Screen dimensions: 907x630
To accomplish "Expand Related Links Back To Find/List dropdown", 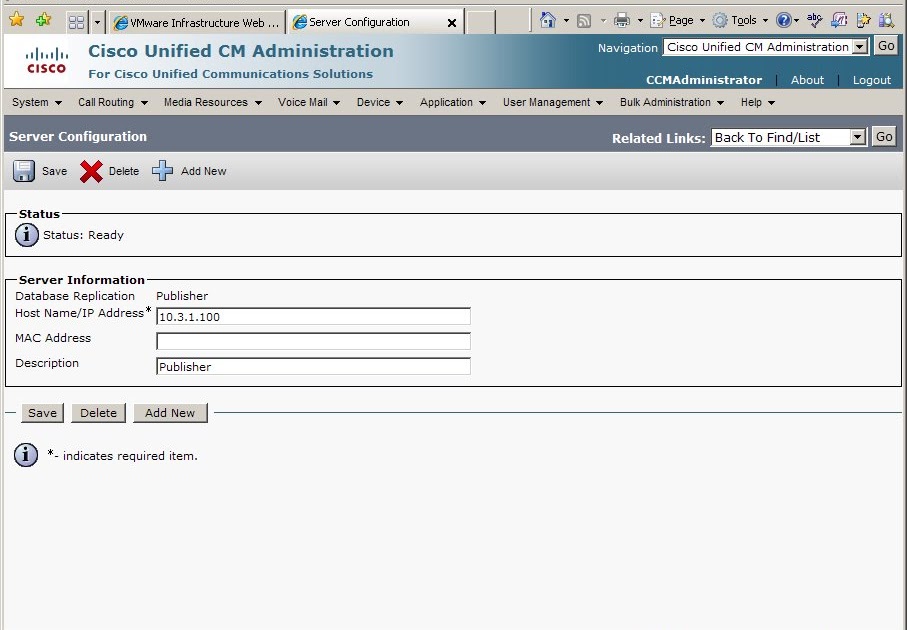I will point(788,137).
